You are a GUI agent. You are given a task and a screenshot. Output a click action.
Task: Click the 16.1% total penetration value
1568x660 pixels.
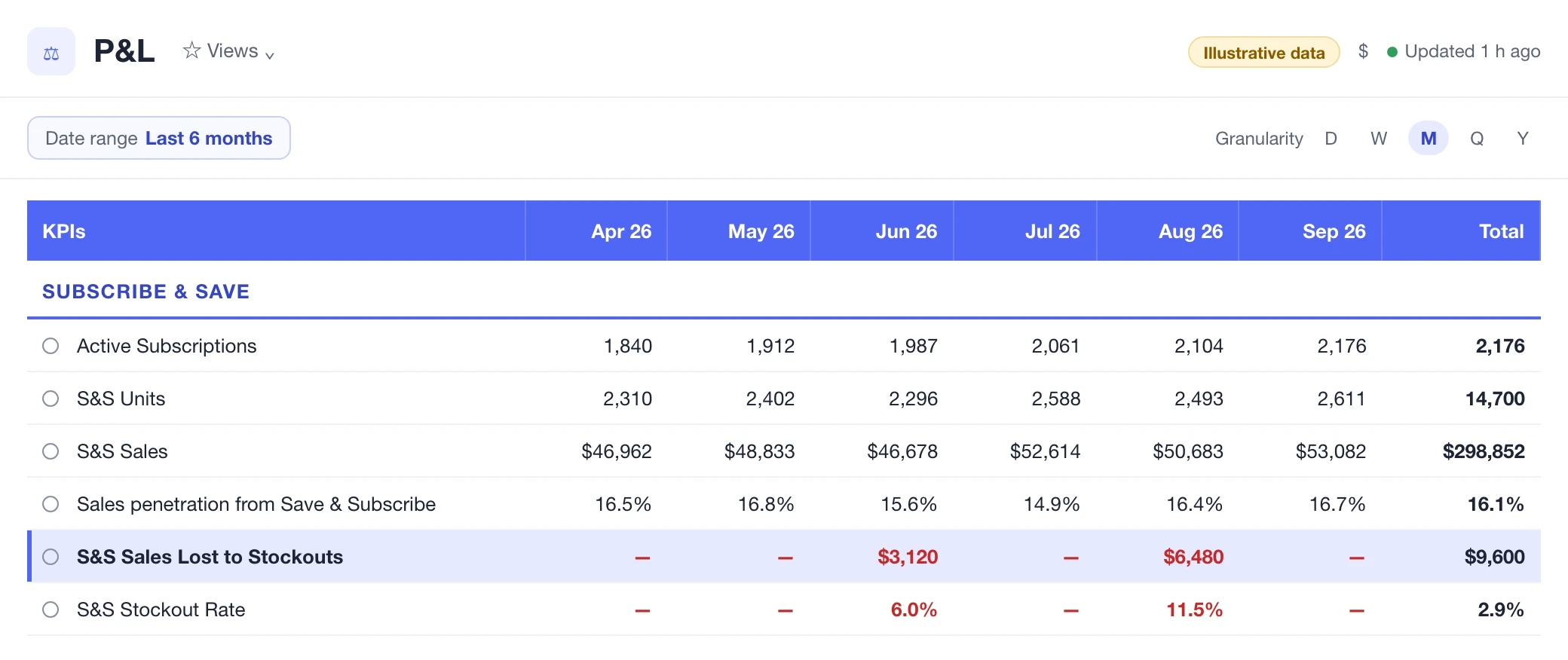tap(1496, 504)
